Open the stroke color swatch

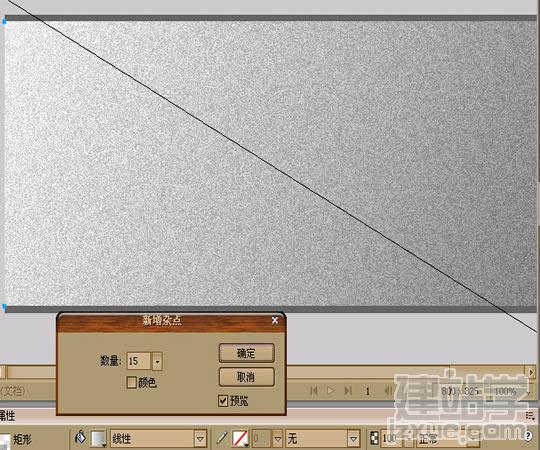pyautogui.click(x=240, y=439)
